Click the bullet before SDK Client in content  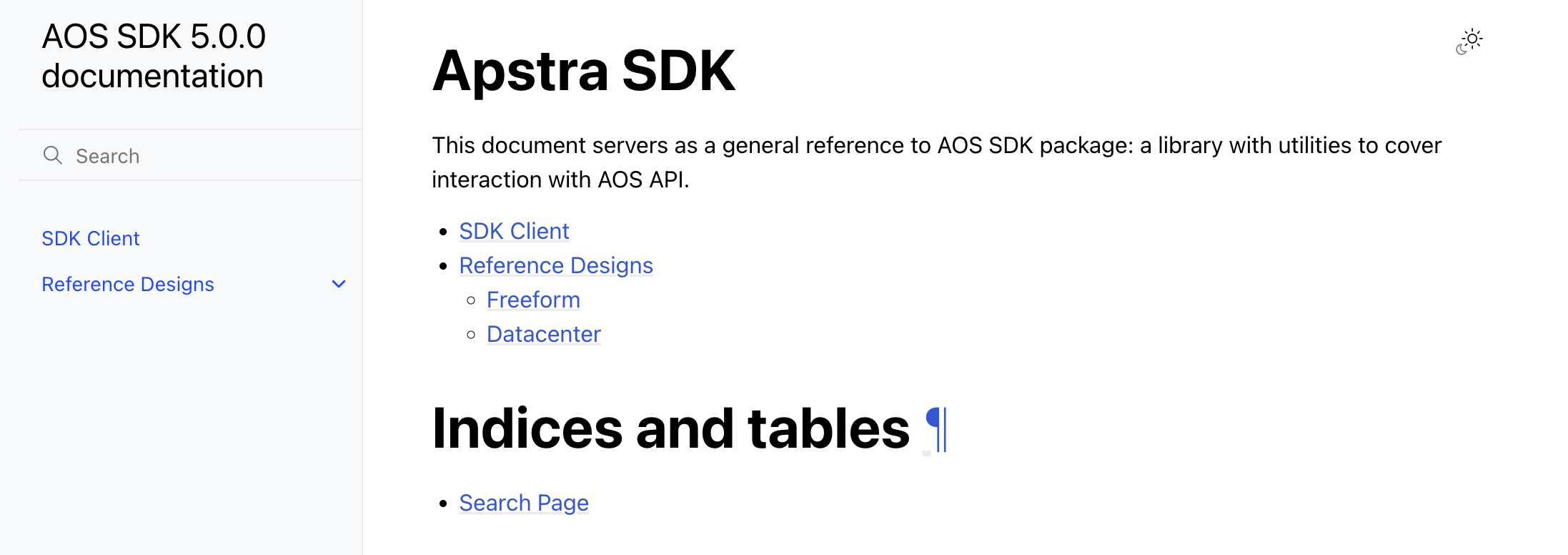[444, 232]
